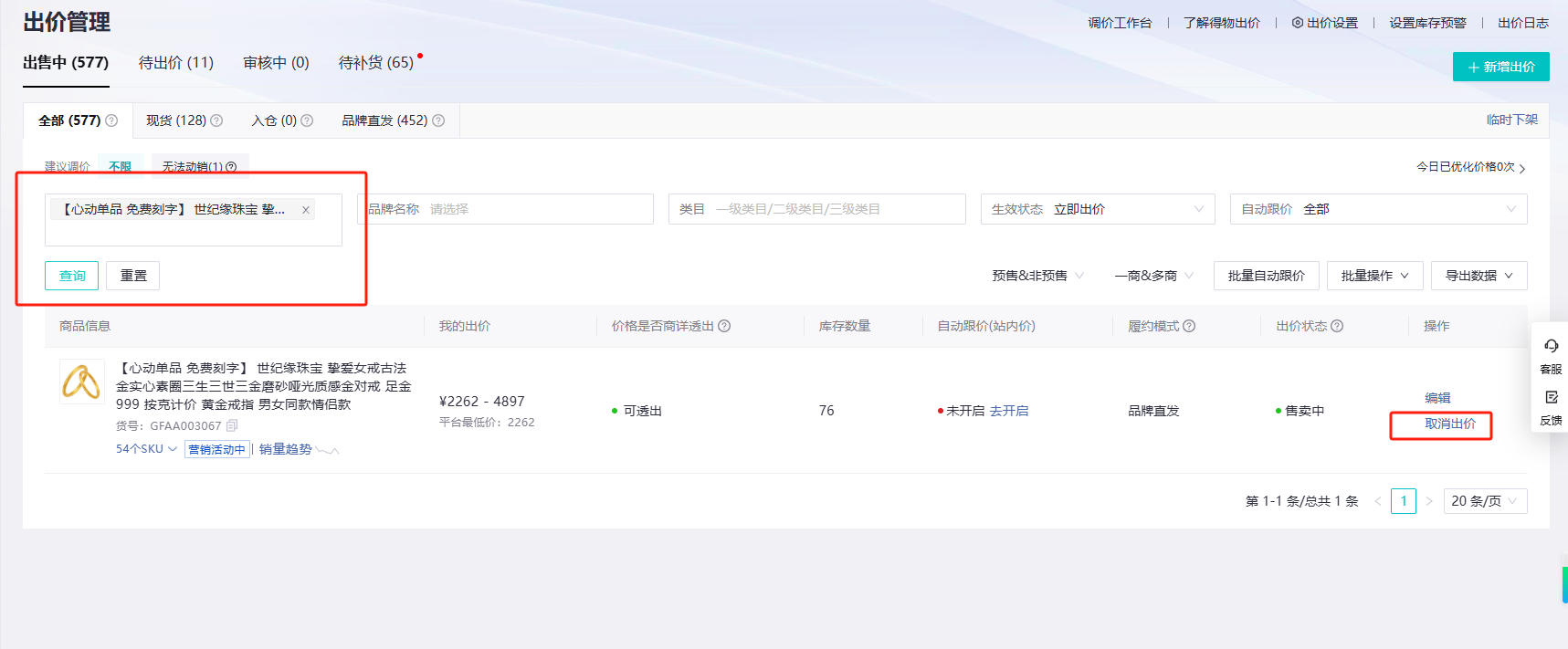
Task: Click the help icon beside 品牌直发 (452)
Action: [x=438, y=120]
